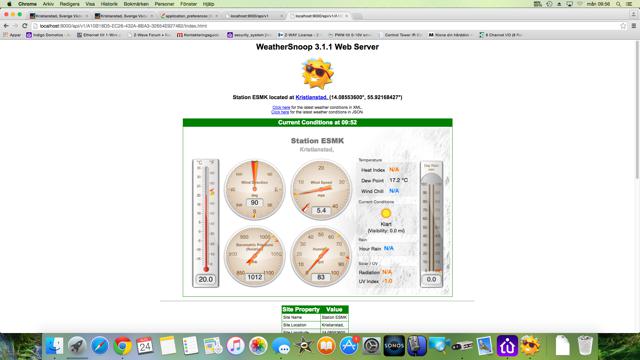Image resolution: width=640 pixels, height=360 pixels.
Task: Open Calendar icon showing 24
Action: click(x=145, y=346)
